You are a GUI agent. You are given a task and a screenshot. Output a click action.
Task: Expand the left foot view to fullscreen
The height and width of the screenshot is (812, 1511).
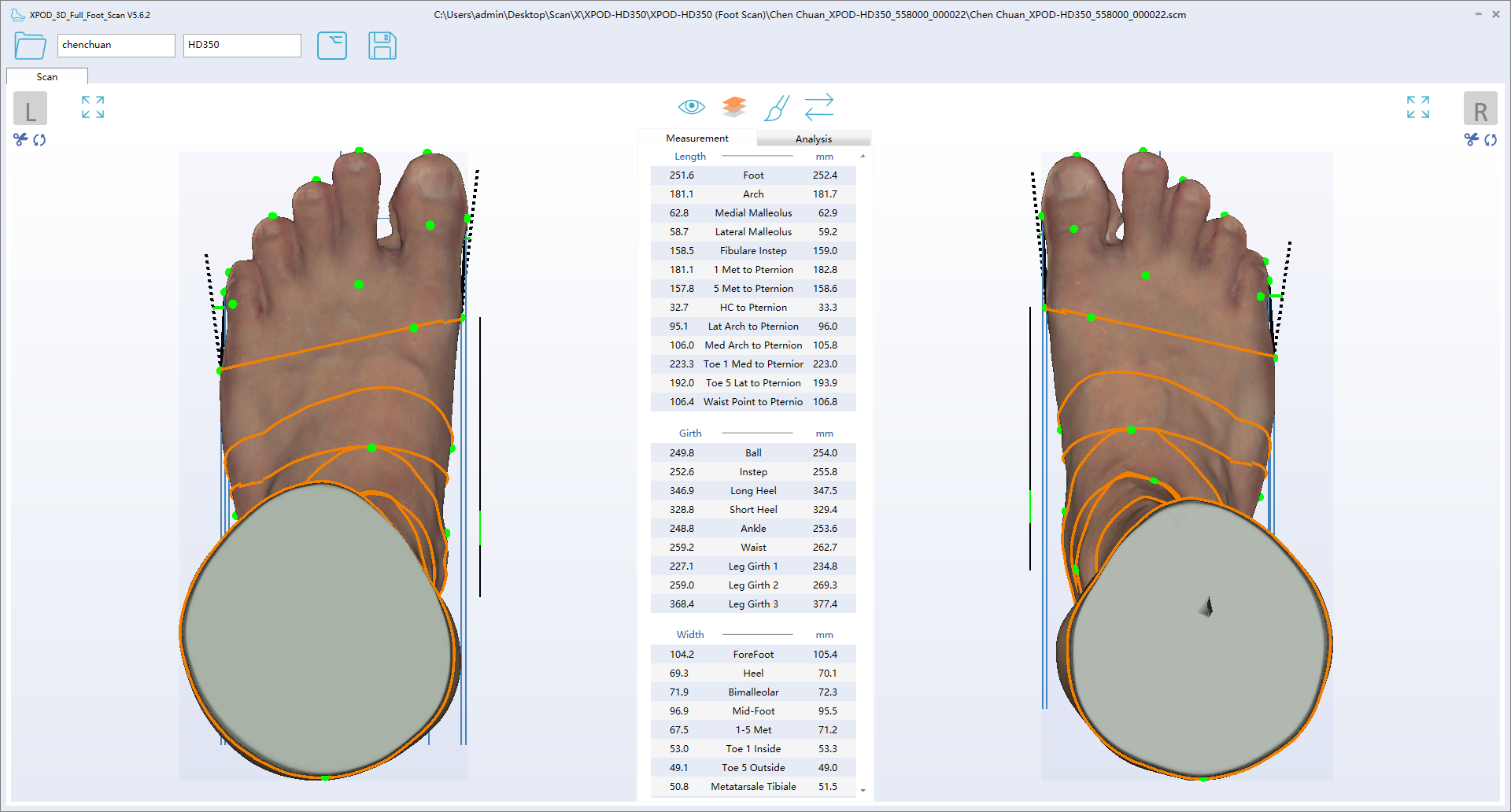93,107
